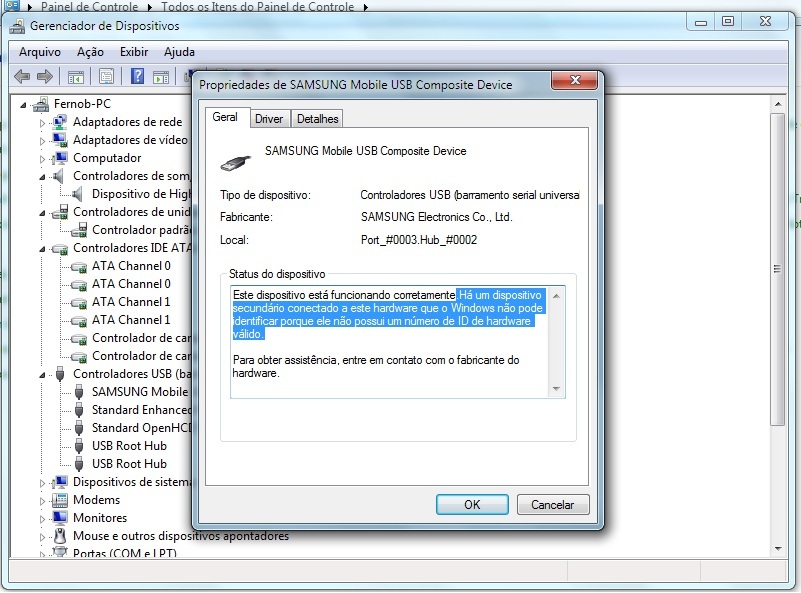Click the Modems category icon
The height and width of the screenshot is (593, 801).
60,500
